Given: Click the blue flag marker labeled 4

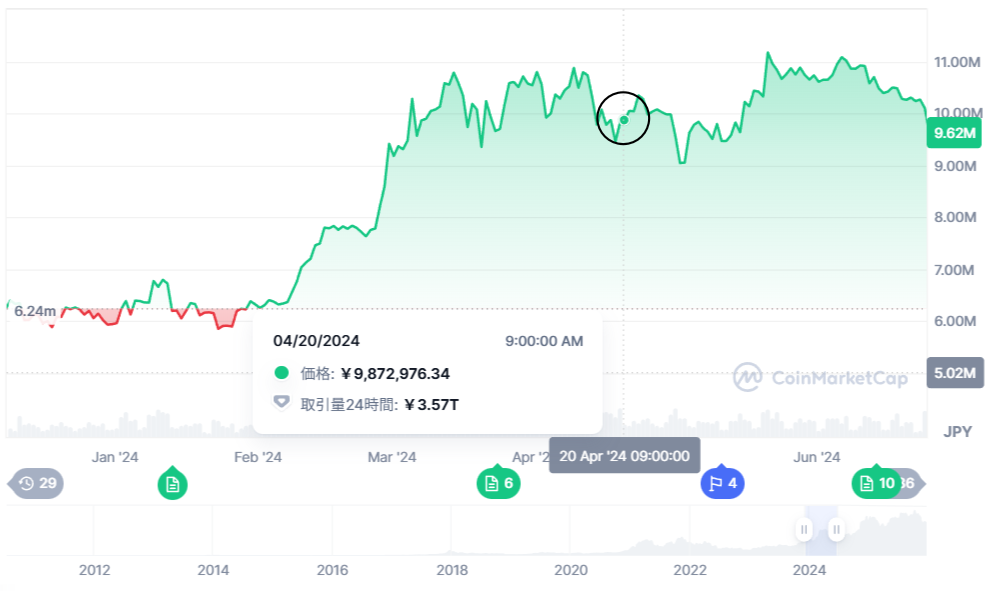Looking at the screenshot, I should point(723,484).
